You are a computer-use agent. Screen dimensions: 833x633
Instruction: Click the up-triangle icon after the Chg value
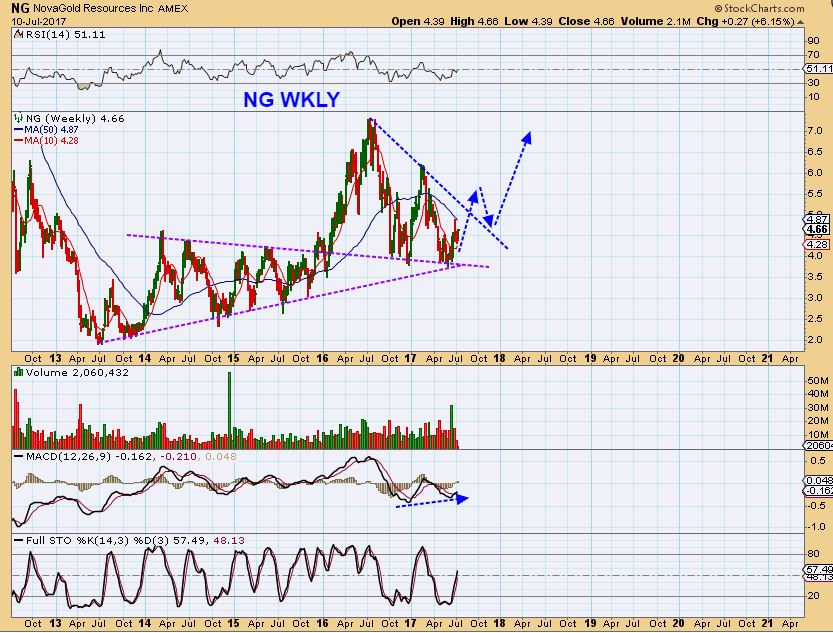point(800,22)
